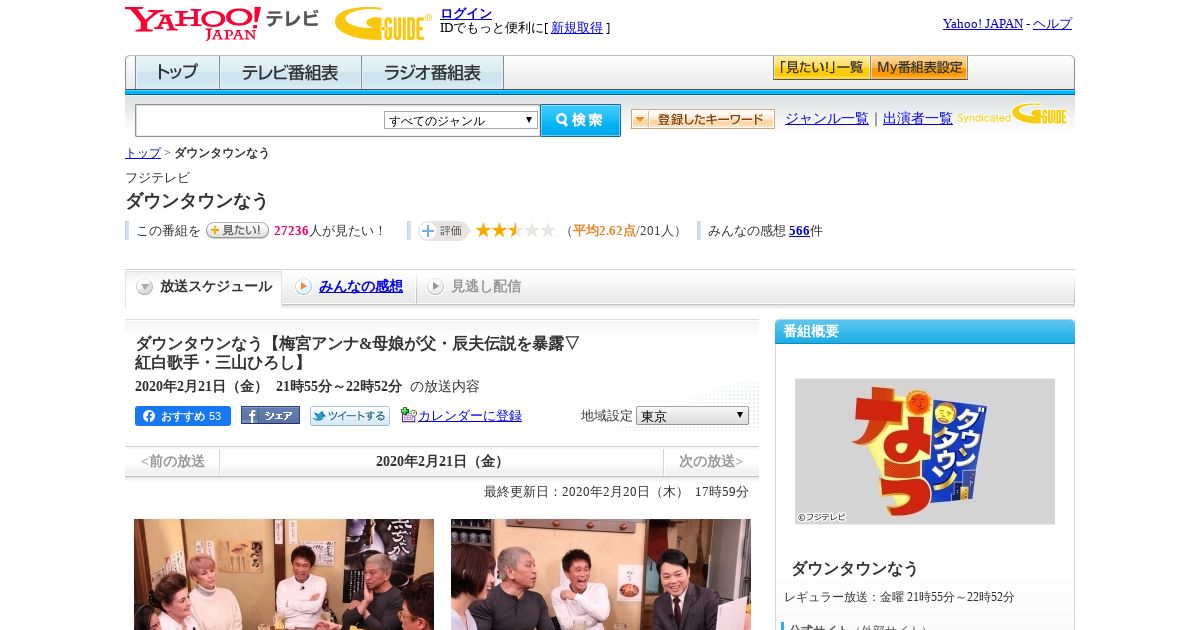Click the 最終更新日 timestamp text
1200x630 pixels.
tap(616, 492)
